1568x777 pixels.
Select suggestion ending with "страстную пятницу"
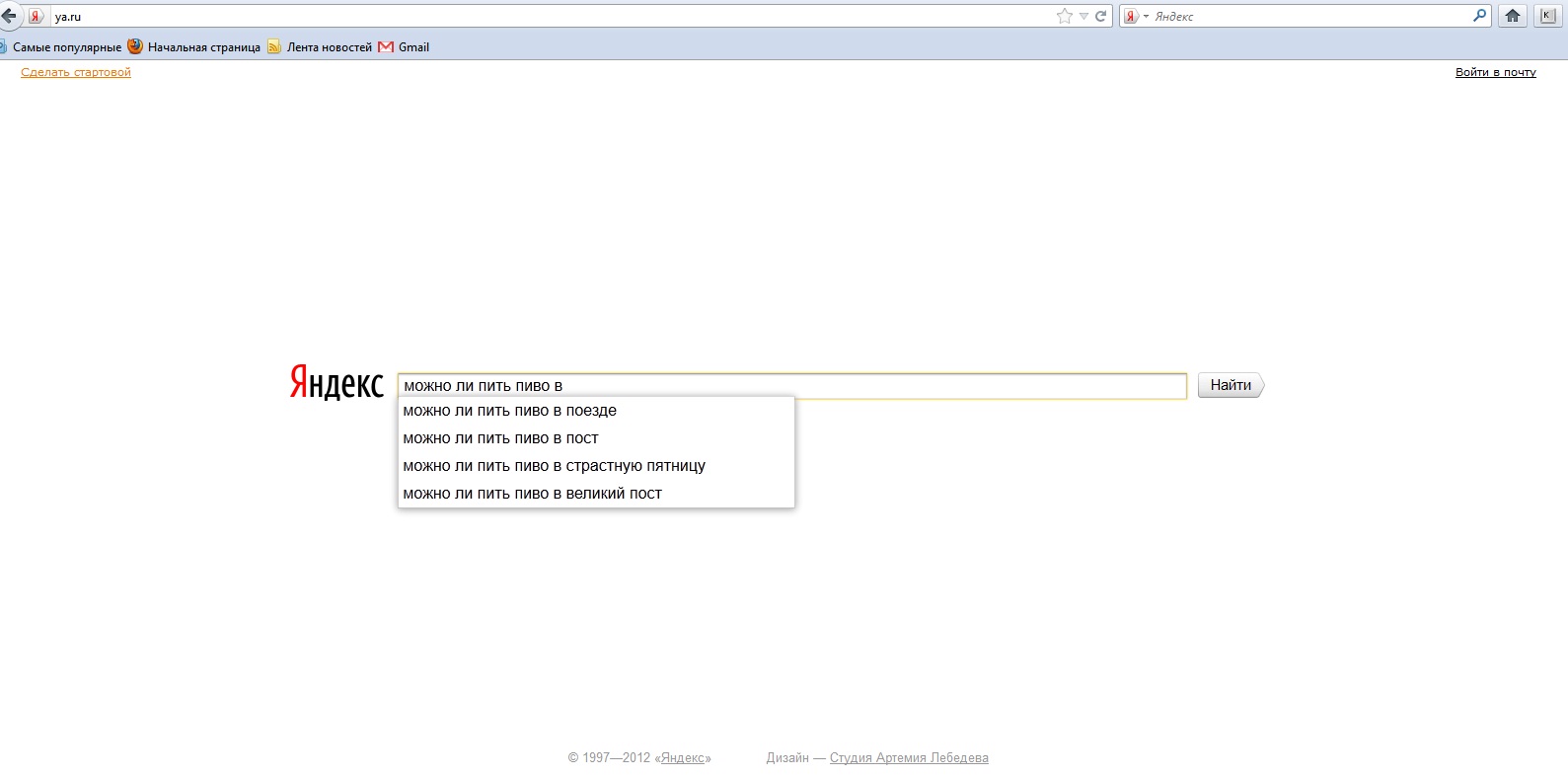point(554,466)
